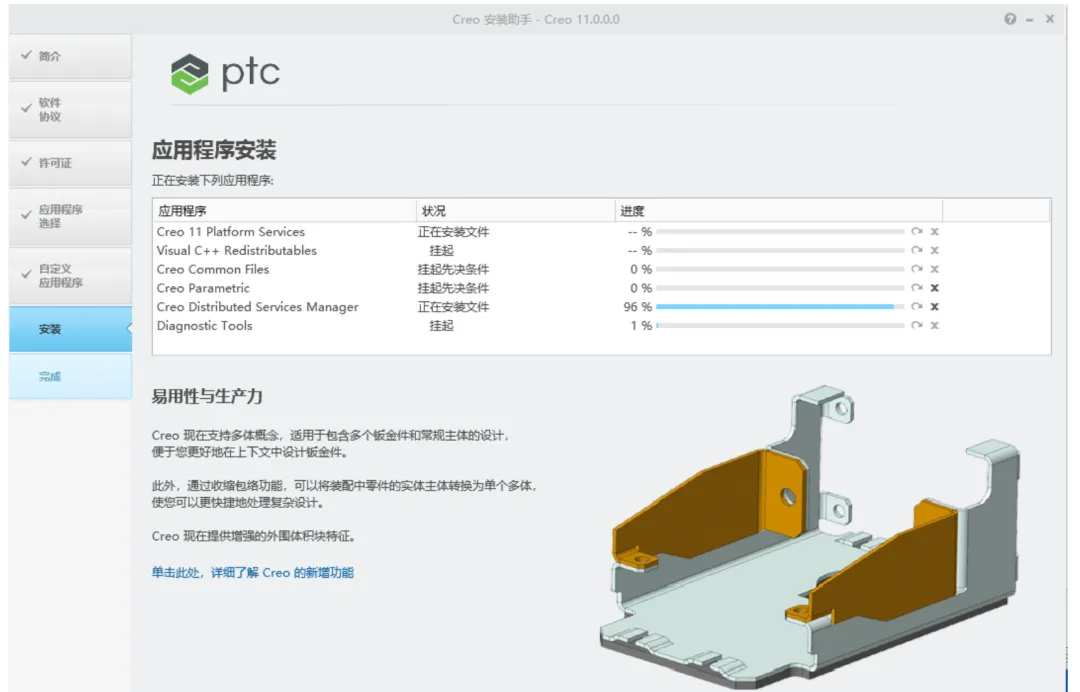Click retry icon for Creo Distributed Services Manager
The height and width of the screenshot is (692, 1080).
(x=917, y=306)
